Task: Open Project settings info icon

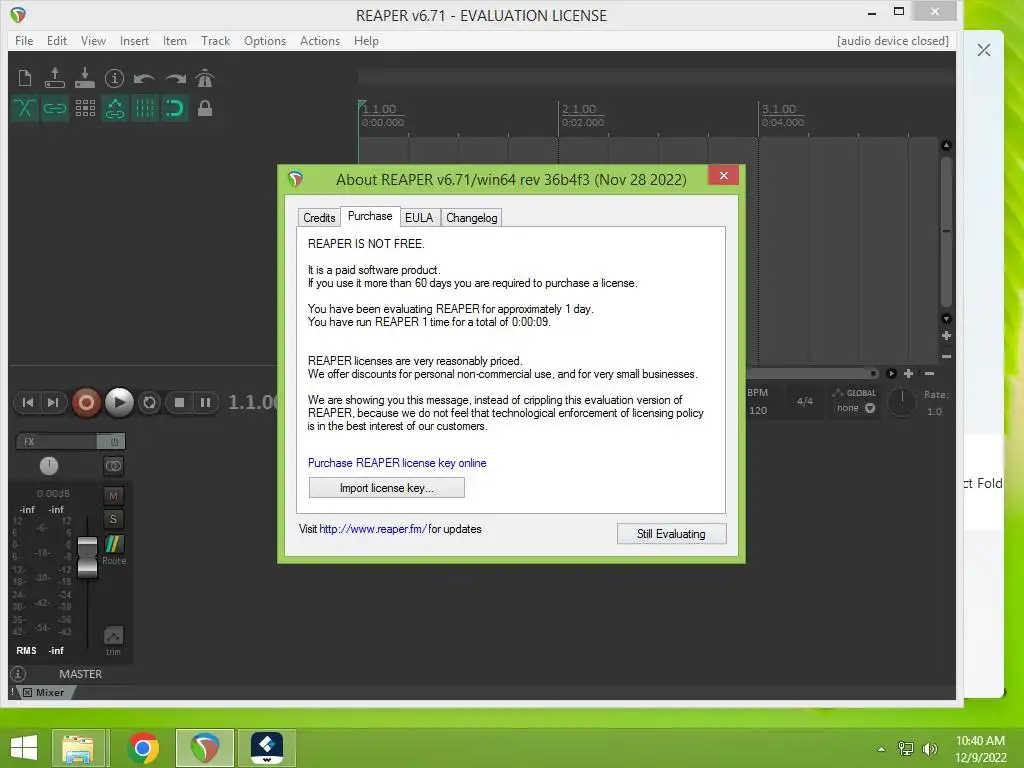Action: click(114, 78)
